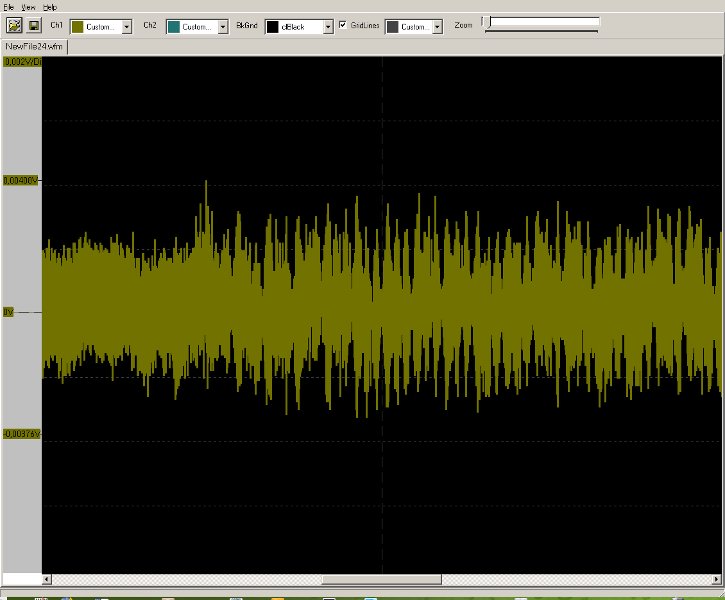Switch to the NewFile24.wfm tab

(x=34, y=46)
